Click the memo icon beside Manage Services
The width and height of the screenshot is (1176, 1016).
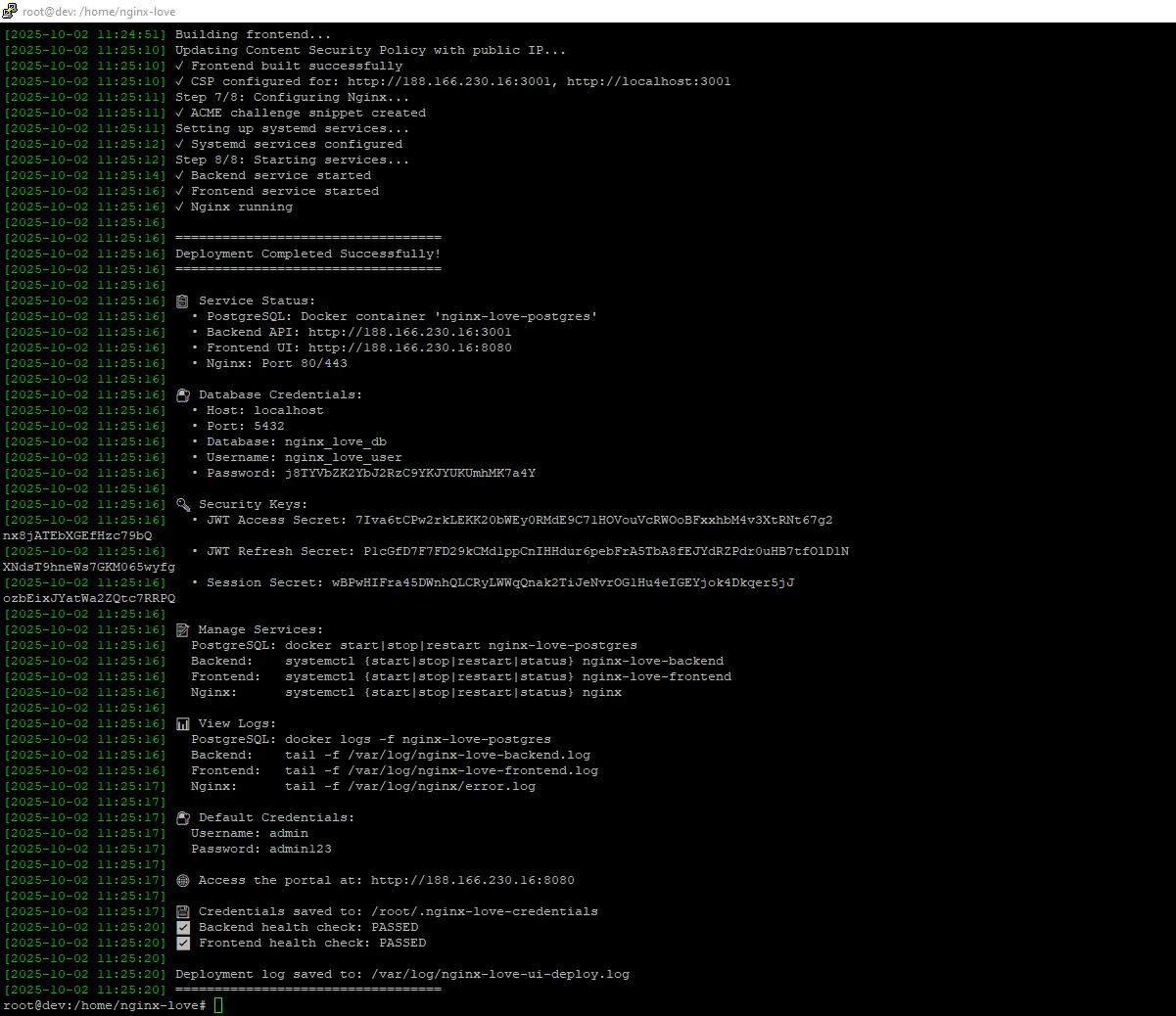pos(182,630)
